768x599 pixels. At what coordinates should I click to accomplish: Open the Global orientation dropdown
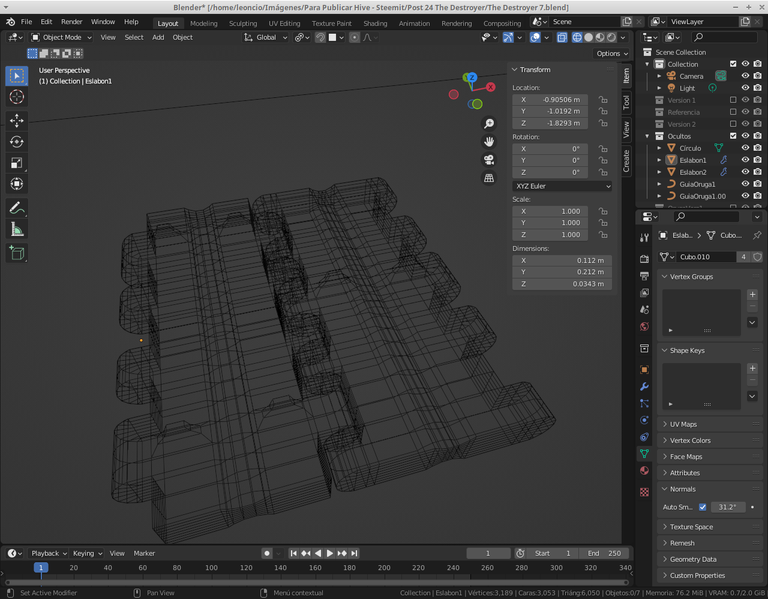pyautogui.click(x=265, y=37)
